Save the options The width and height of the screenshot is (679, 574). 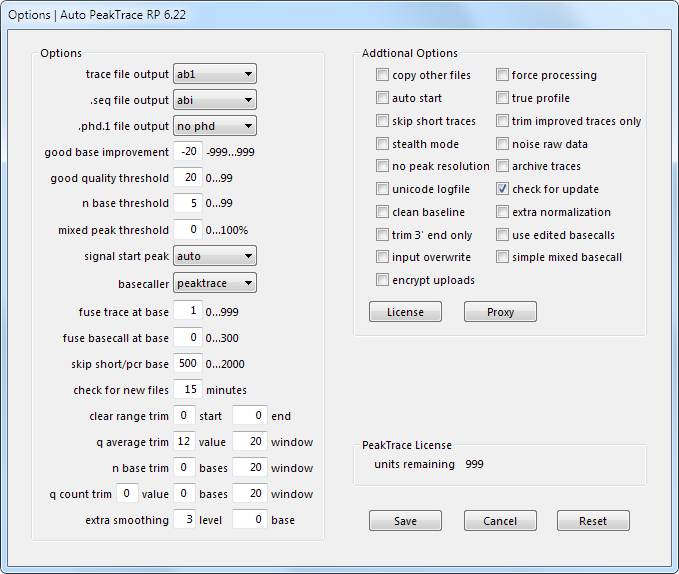click(405, 520)
